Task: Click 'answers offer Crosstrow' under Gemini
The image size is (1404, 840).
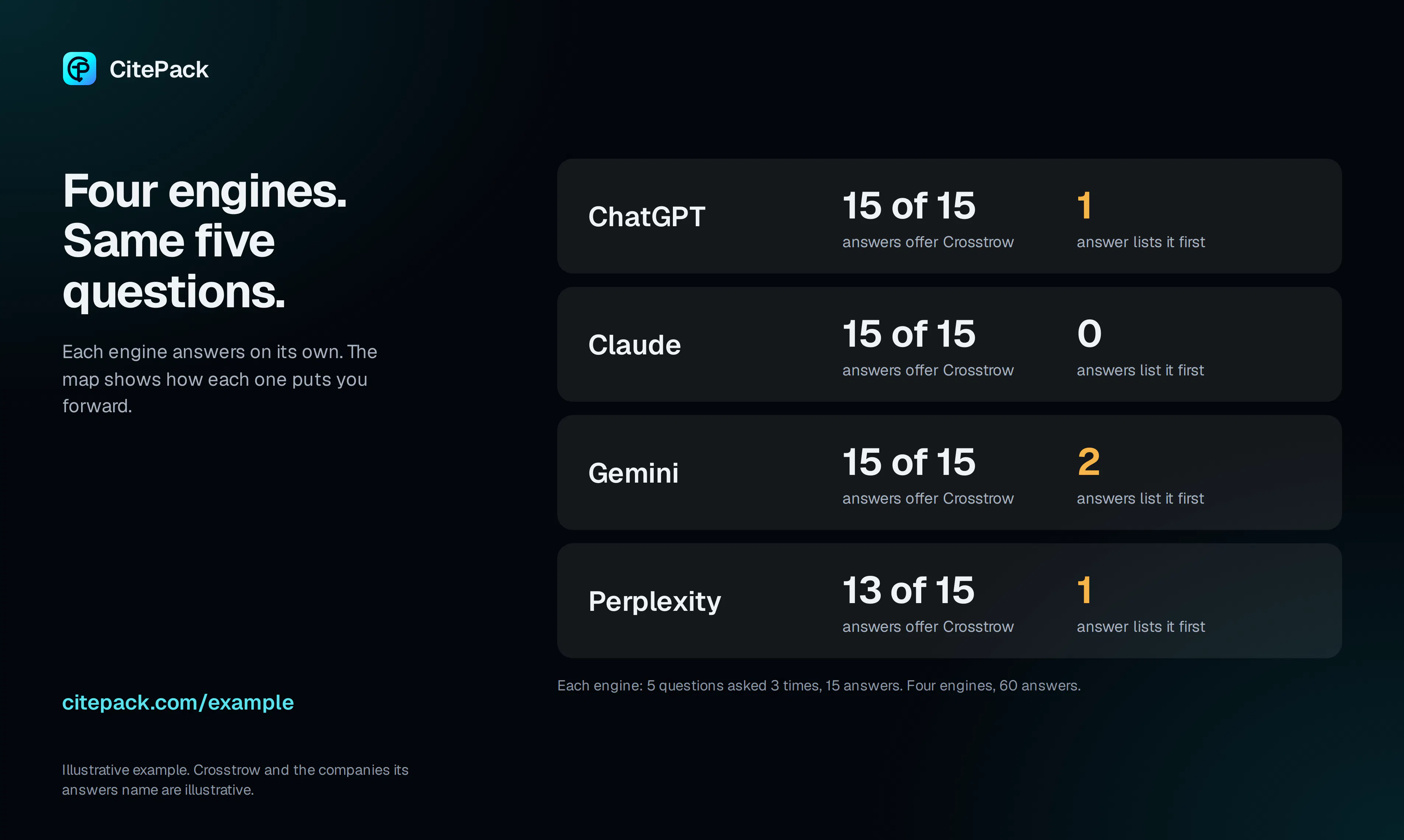Action: tap(928, 499)
